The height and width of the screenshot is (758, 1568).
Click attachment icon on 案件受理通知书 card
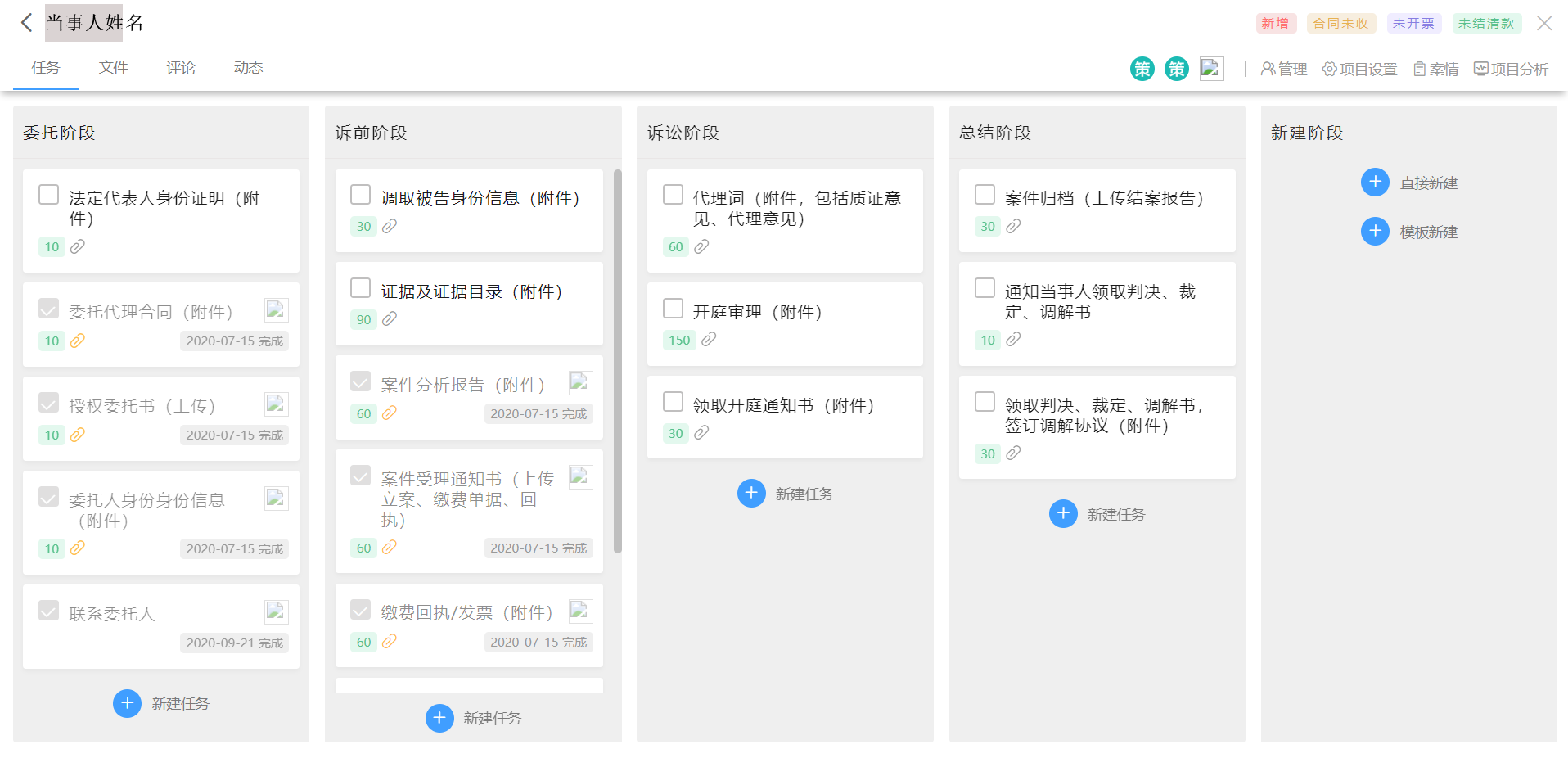390,548
